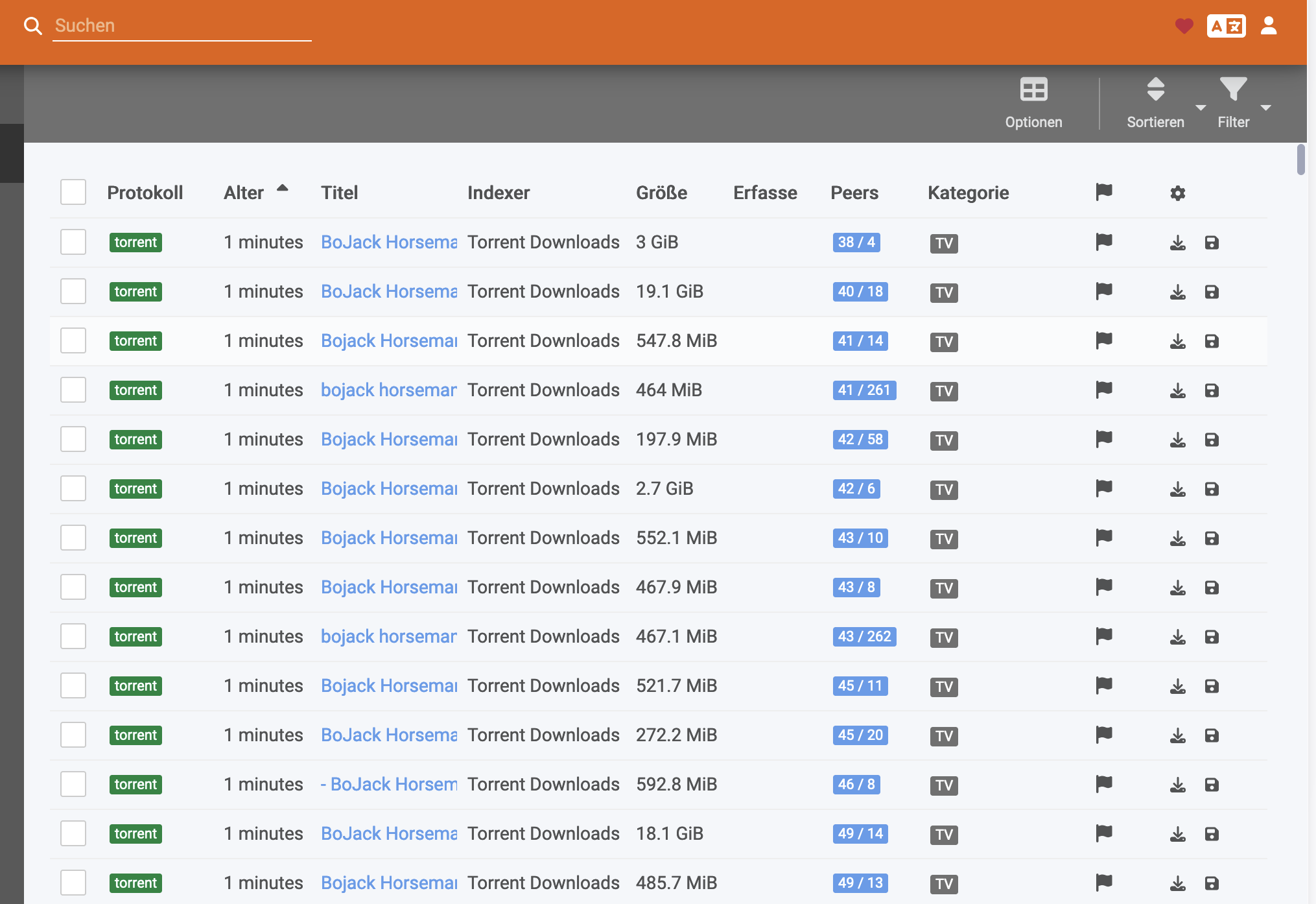Click the torrent badge in 521.7 MiB row
The width and height of the screenshot is (1316, 904).
135,685
